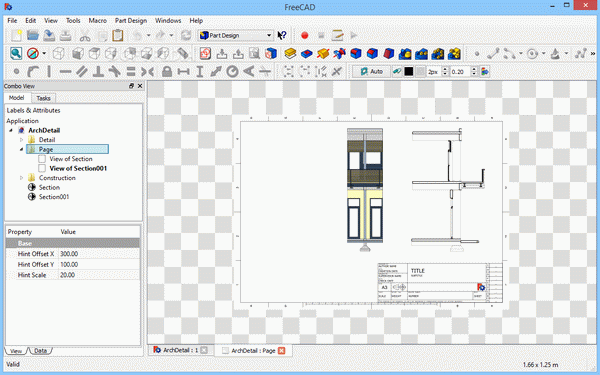Image resolution: width=600 pixels, height=375 pixels.
Task: Click the perpendicular constraint icon
Action: pos(98,72)
